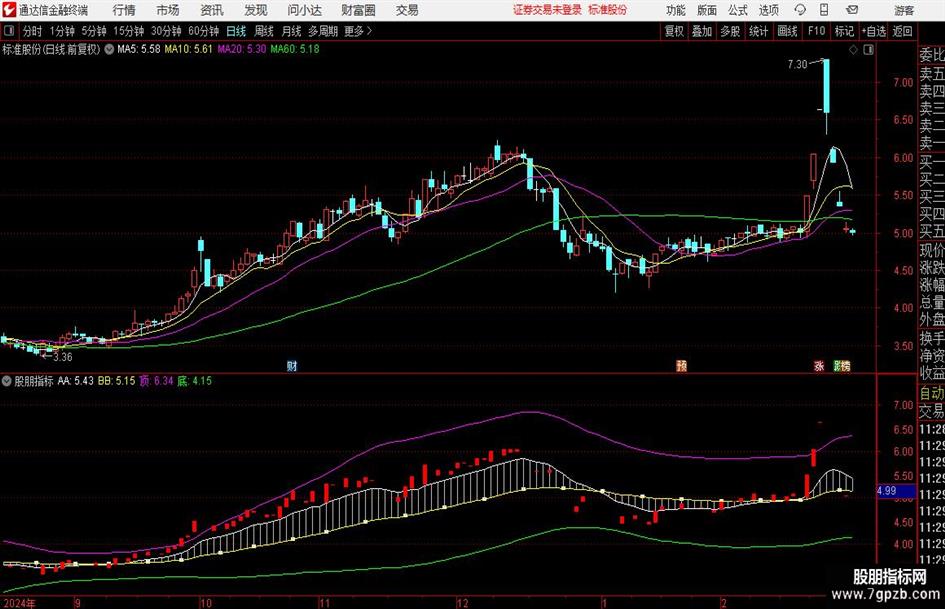
Task: Open the 市场 menu
Action: click(168, 10)
